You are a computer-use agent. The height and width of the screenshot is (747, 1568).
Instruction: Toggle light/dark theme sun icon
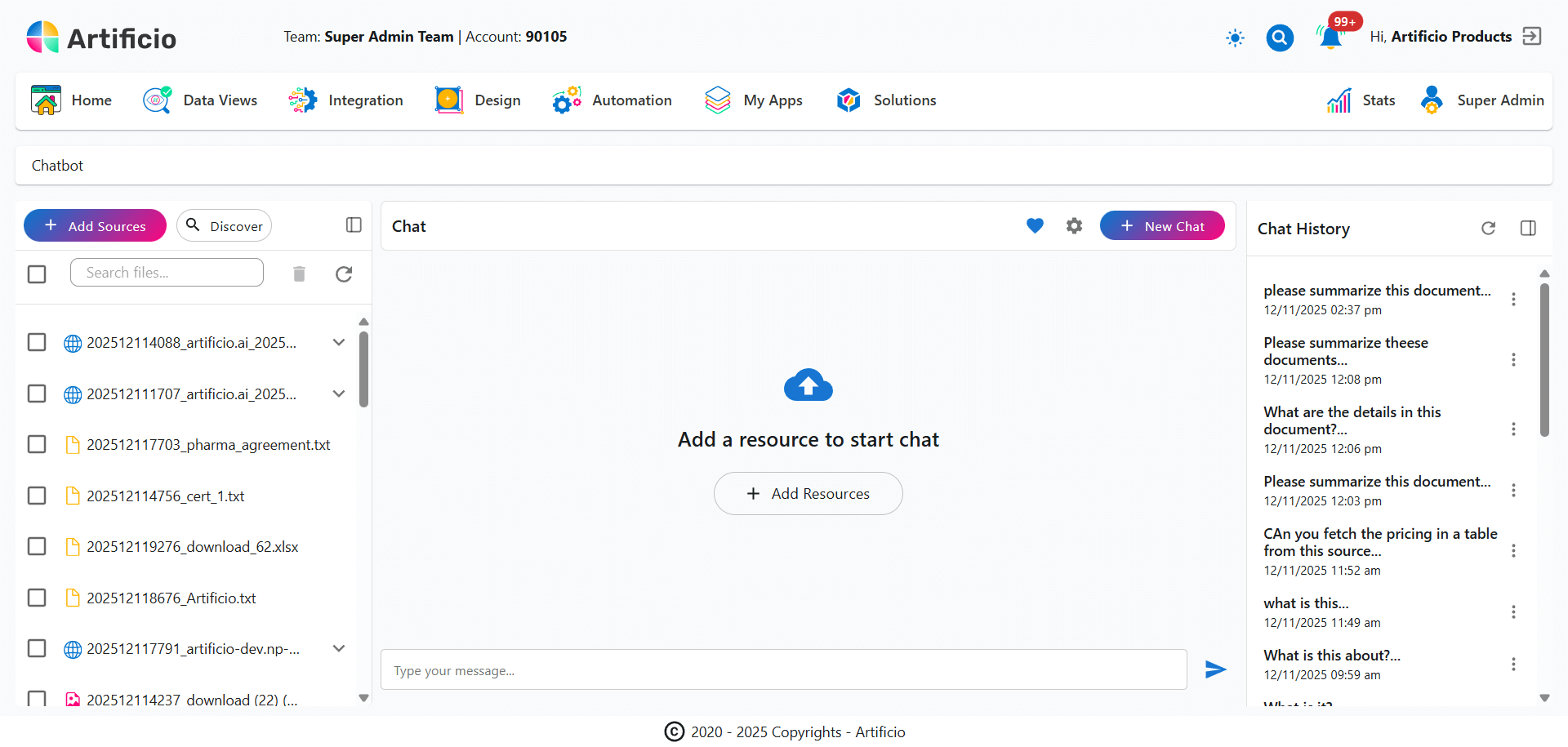[1235, 38]
